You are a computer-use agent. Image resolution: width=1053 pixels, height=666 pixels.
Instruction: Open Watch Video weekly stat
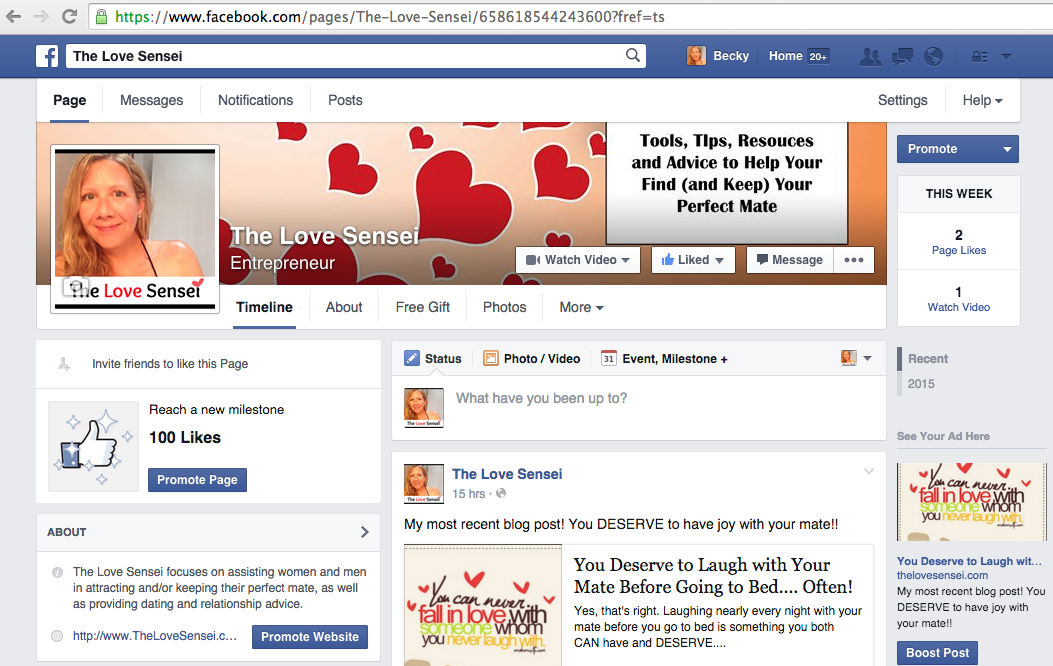coord(959,299)
